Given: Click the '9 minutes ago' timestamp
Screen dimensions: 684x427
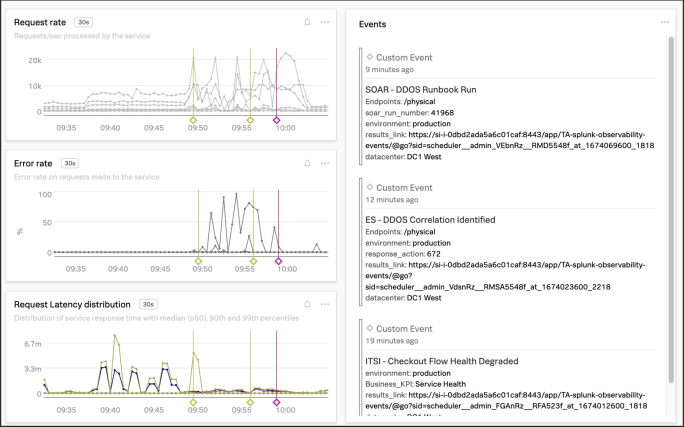Looking at the screenshot, I should [390, 69].
